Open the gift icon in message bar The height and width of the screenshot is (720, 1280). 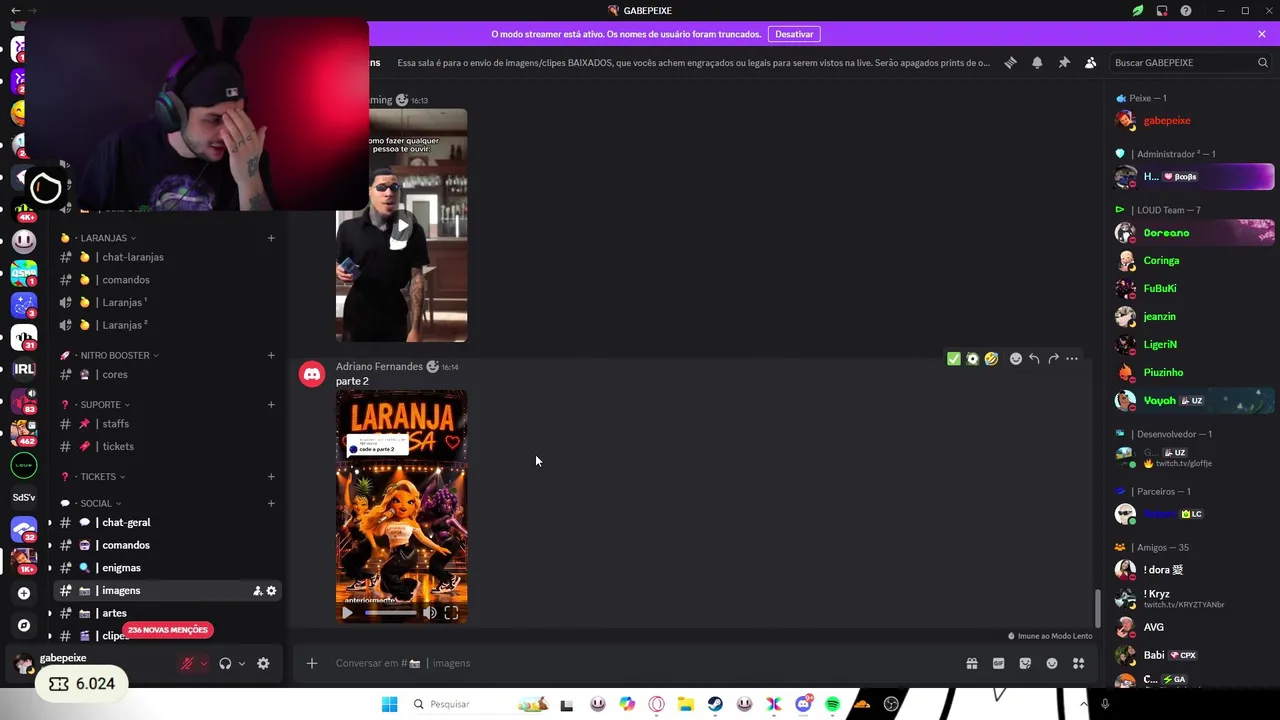pyautogui.click(x=971, y=663)
